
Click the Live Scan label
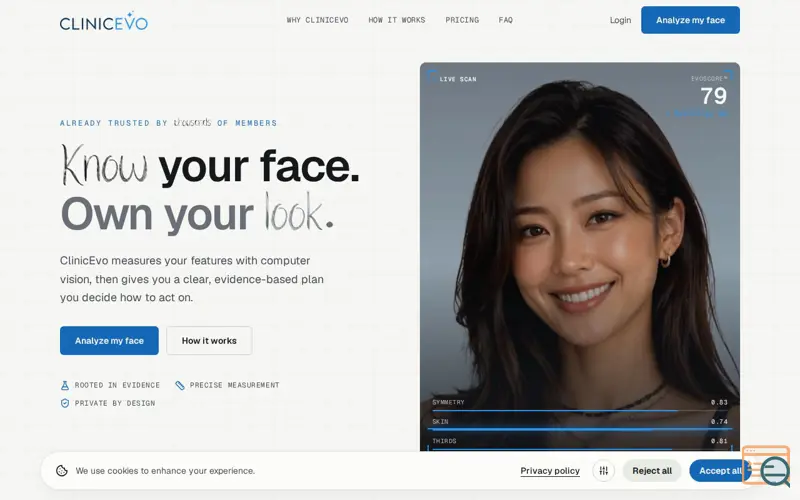point(458,79)
